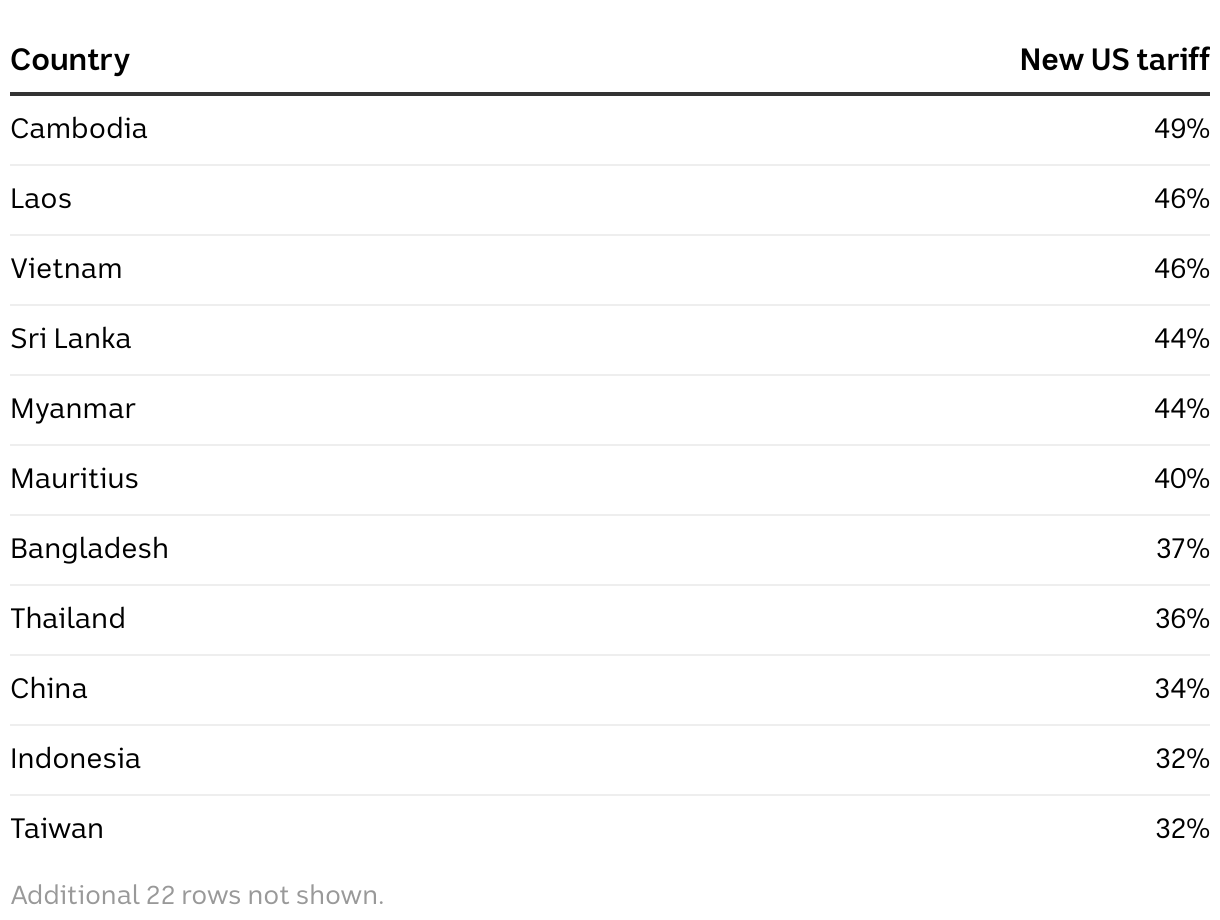Screen dimensions: 1220x920
Task: Click Vietnam's 46% tariff value
Action: click(x=1181, y=269)
